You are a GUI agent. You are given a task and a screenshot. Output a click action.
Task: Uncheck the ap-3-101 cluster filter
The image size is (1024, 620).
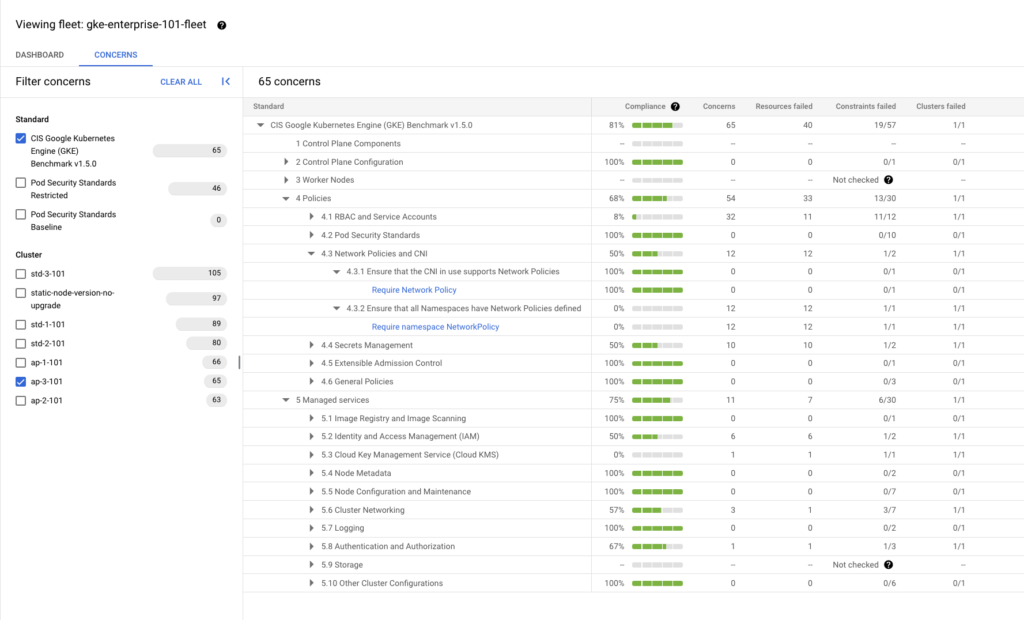pos(21,382)
